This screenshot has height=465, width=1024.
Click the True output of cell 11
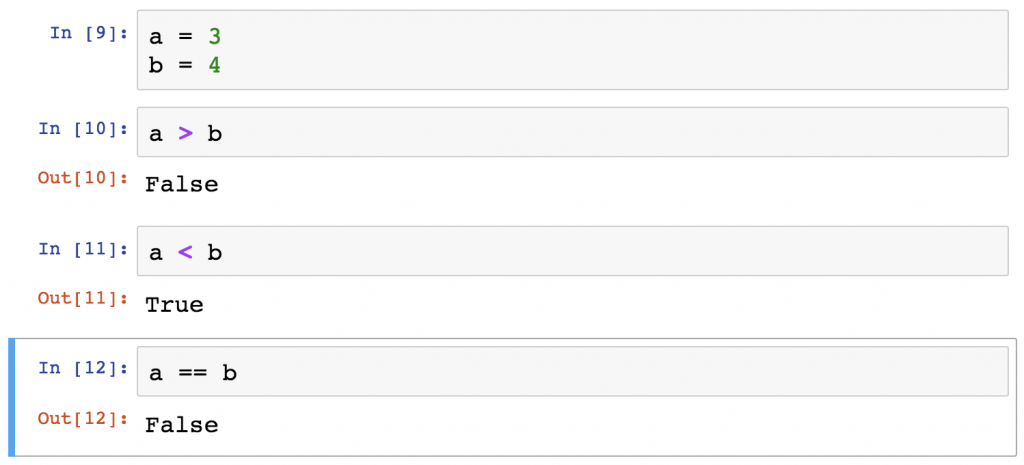click(174, 304)
